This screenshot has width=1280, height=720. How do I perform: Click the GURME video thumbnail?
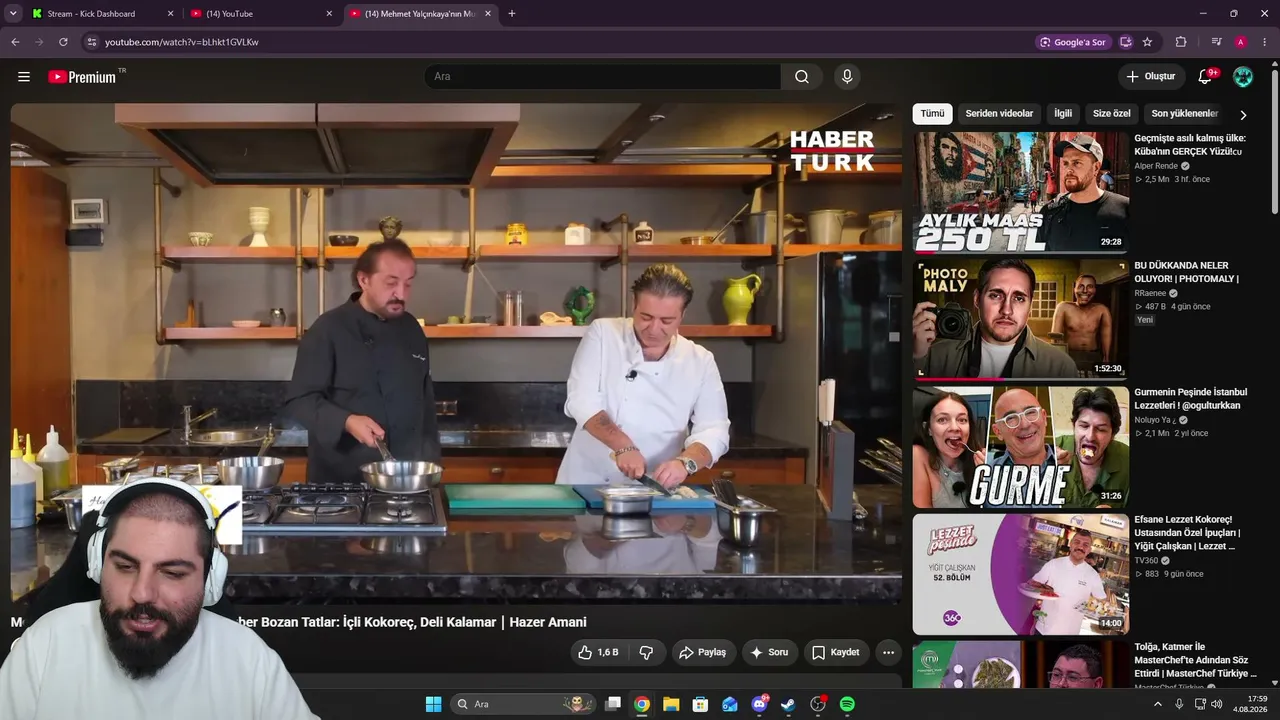(x=1020, y=446)
